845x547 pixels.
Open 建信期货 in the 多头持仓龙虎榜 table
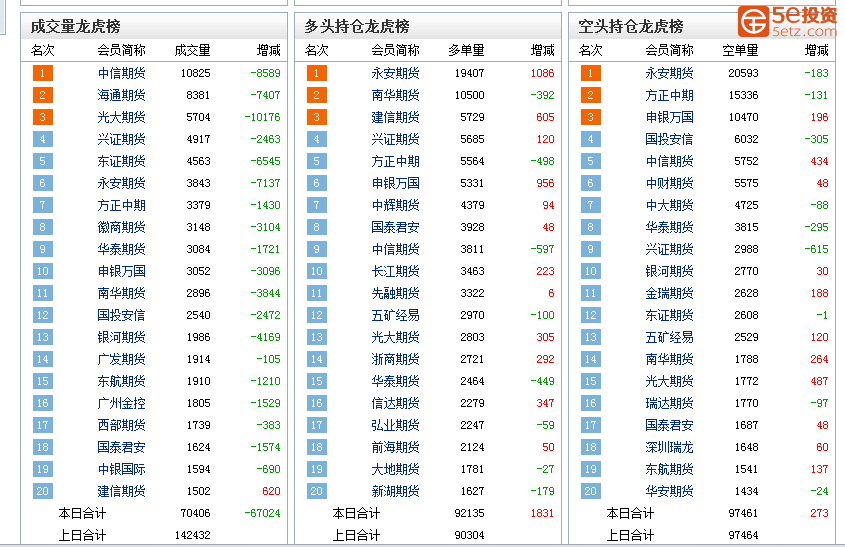(x=395, y=117)
